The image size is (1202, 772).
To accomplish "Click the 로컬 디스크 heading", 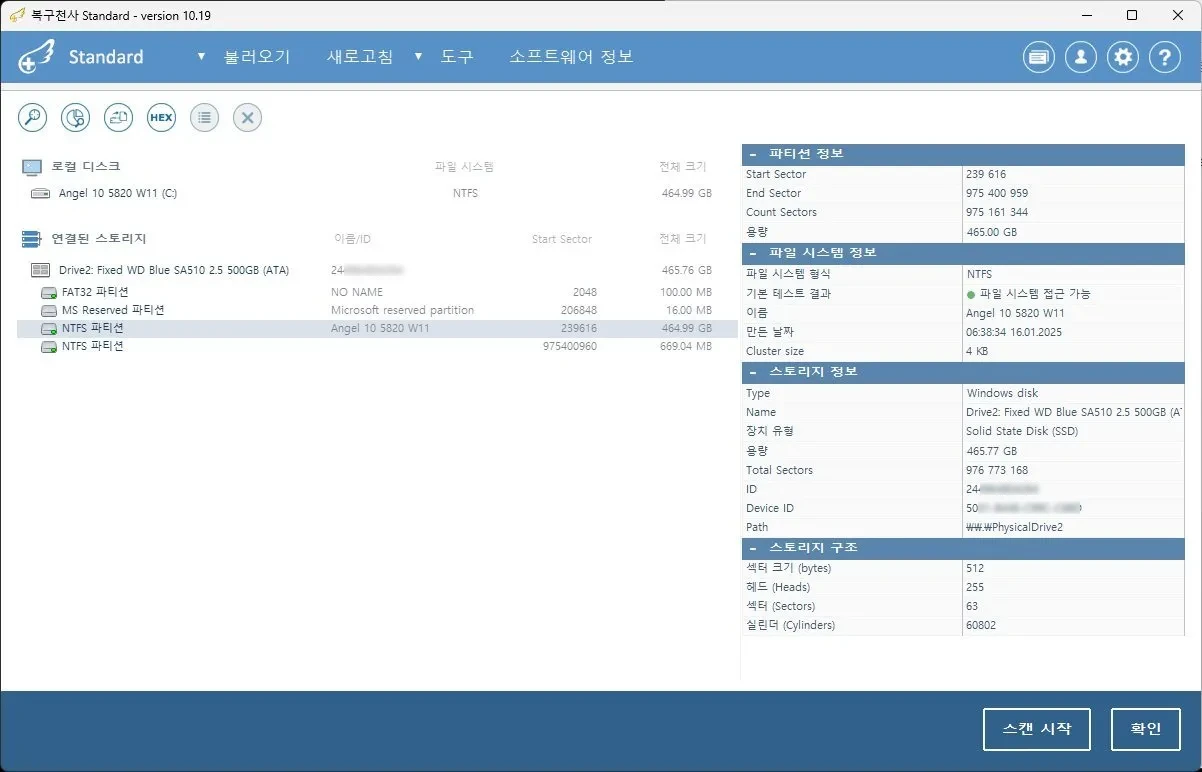I will pos(86,166).
